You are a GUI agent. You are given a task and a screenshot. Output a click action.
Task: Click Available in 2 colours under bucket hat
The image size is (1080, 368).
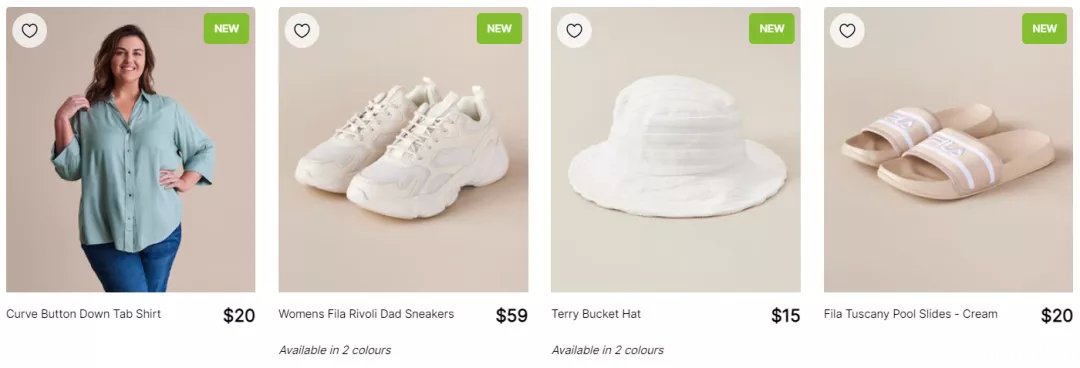[608, 350]
